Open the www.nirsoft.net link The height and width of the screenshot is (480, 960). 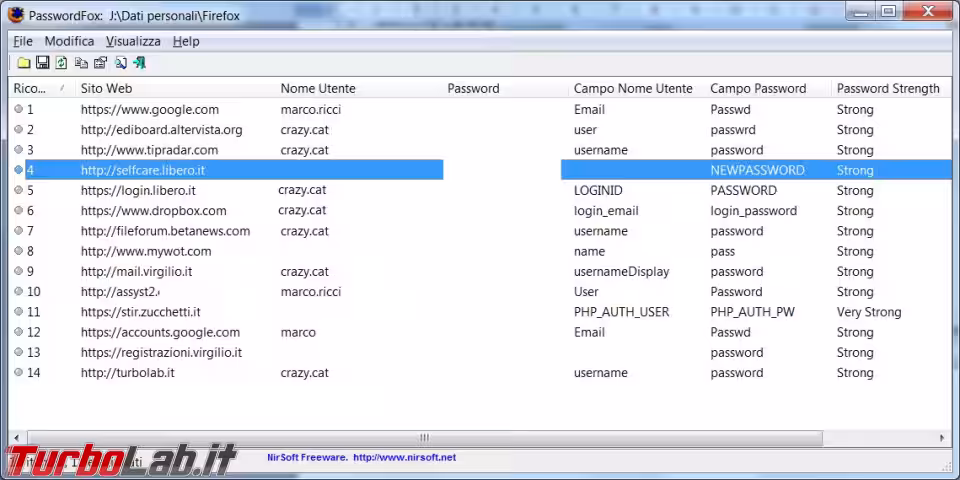404,458
